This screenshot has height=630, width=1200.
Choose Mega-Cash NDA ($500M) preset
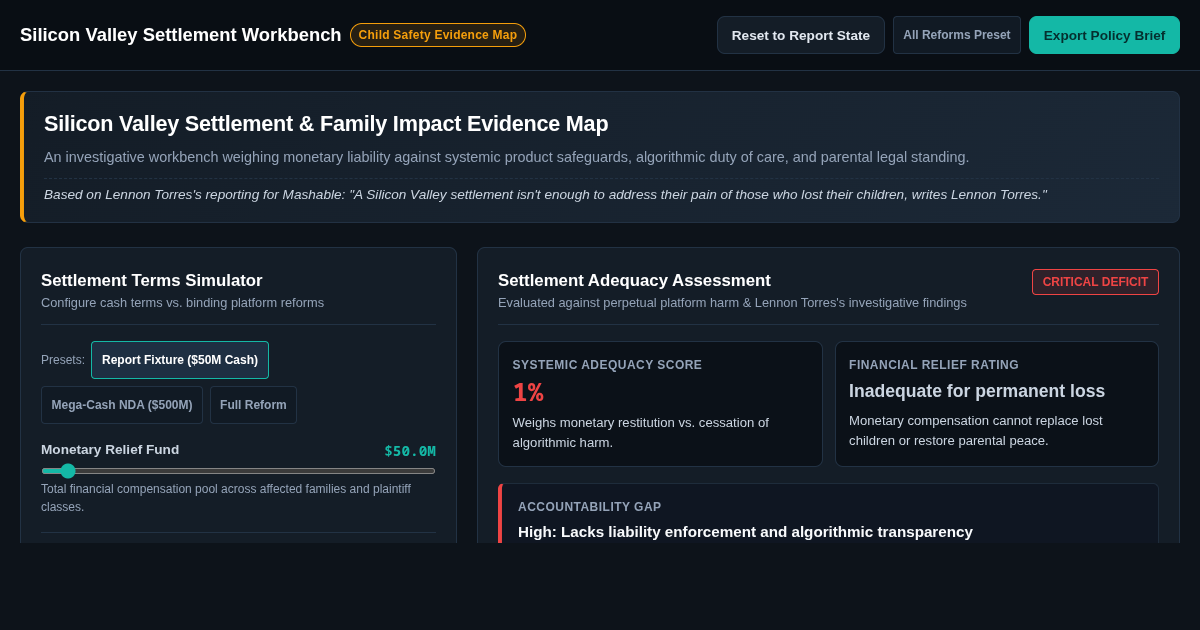click(122, 405)
